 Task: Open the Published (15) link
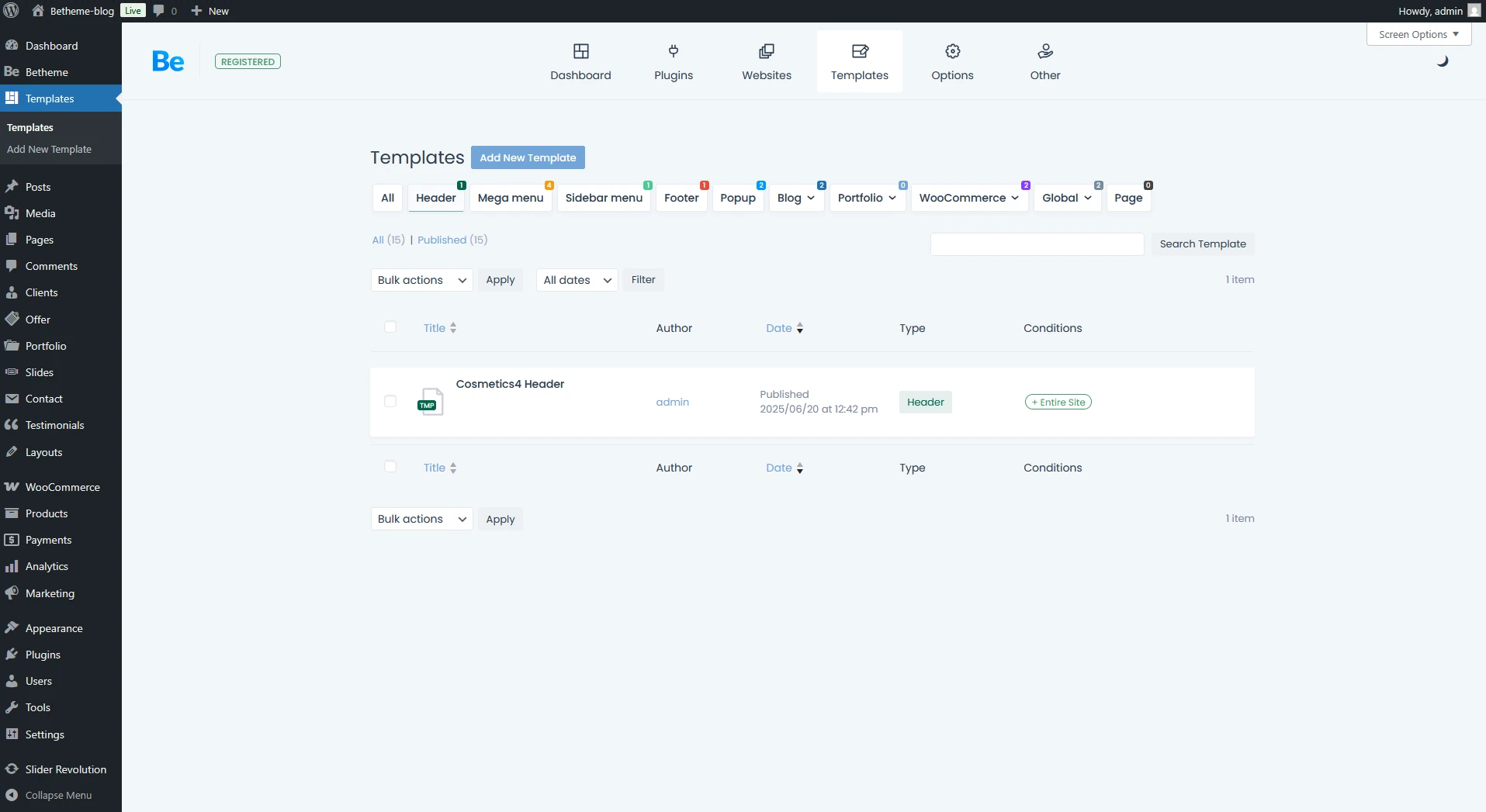tap(452, 240)
